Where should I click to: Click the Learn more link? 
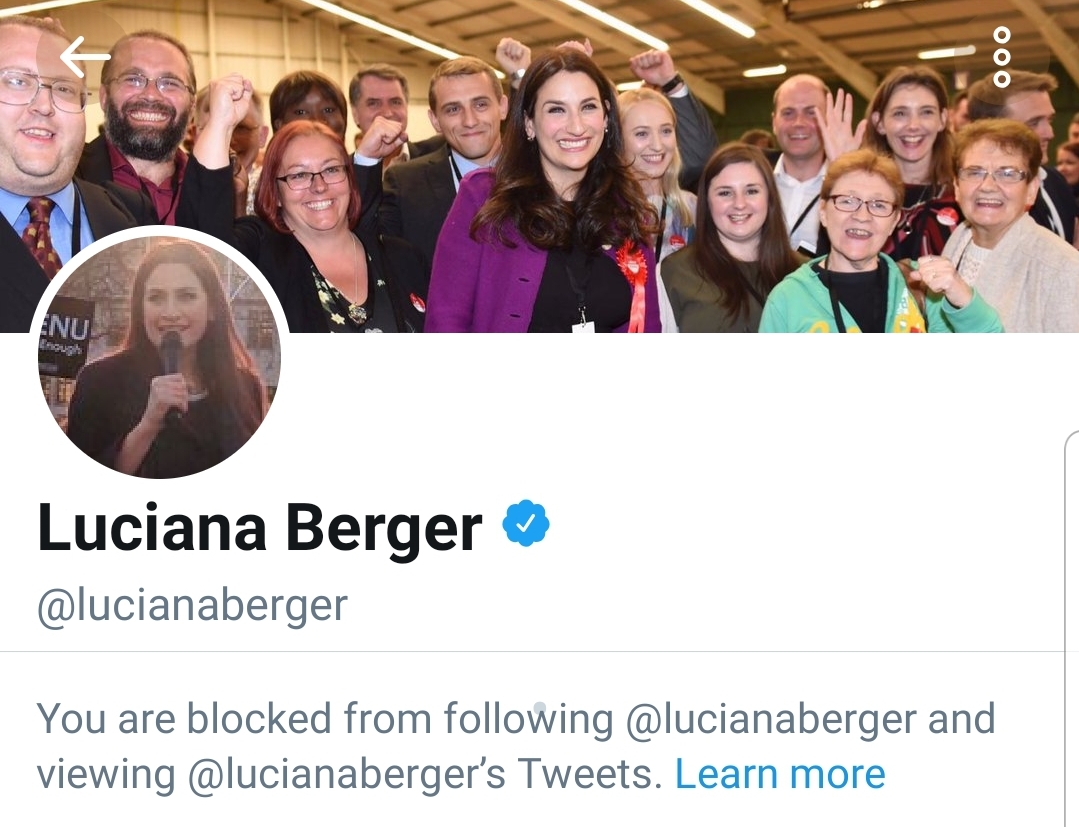(780, 774)
